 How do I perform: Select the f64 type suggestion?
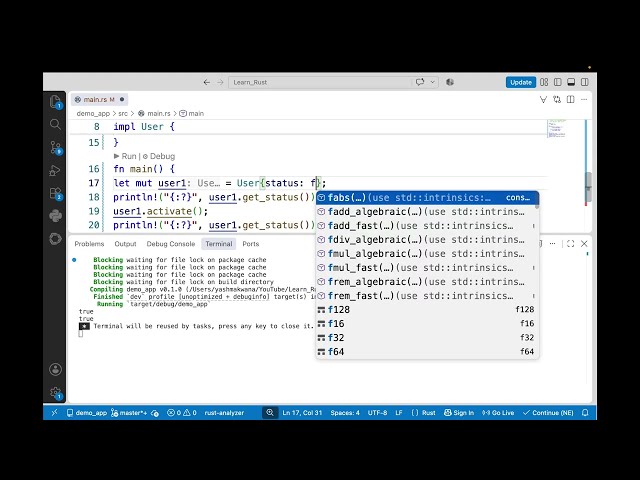[427, 351]
